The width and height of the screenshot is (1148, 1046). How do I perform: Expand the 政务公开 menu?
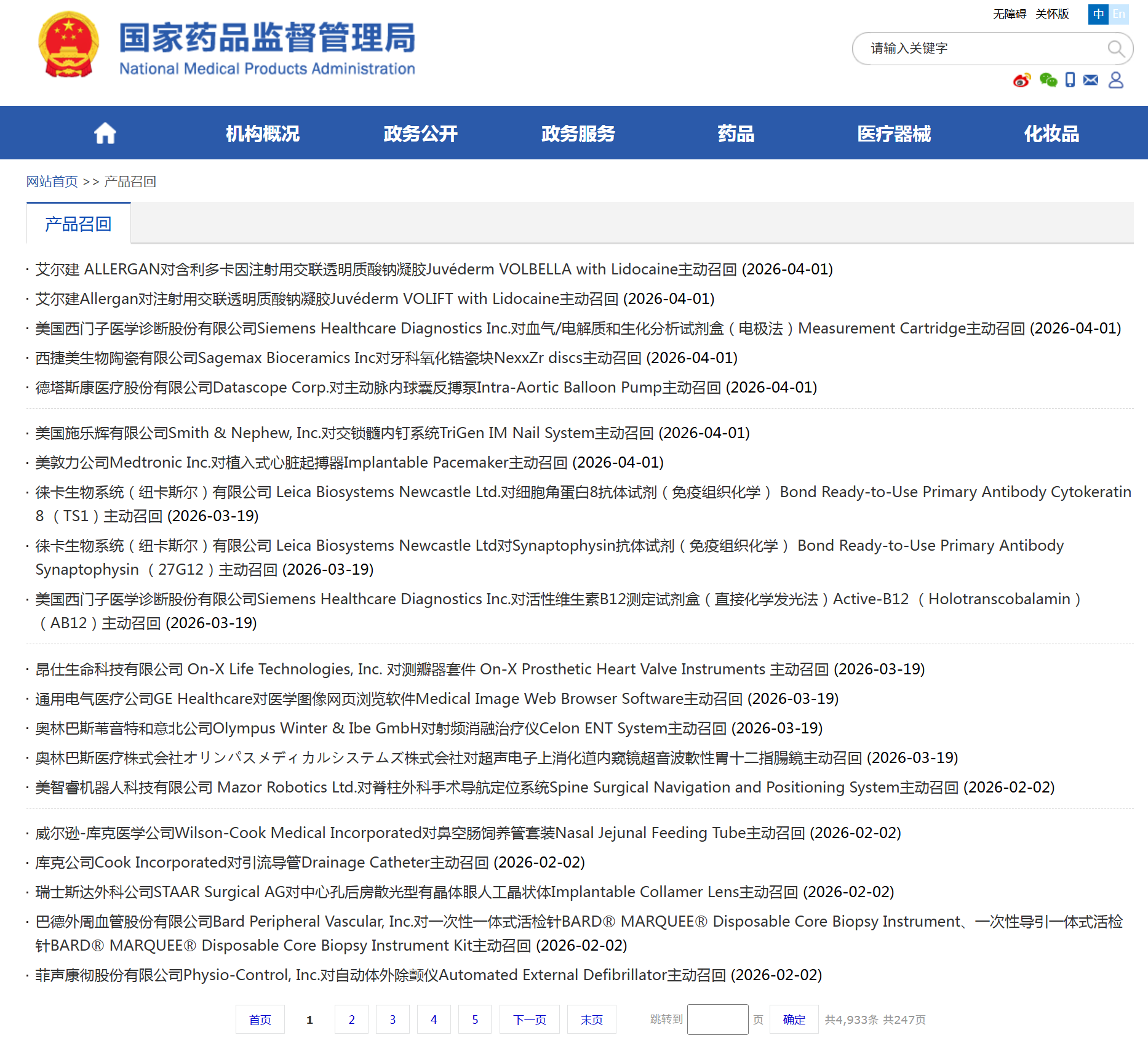click(420, 134)
